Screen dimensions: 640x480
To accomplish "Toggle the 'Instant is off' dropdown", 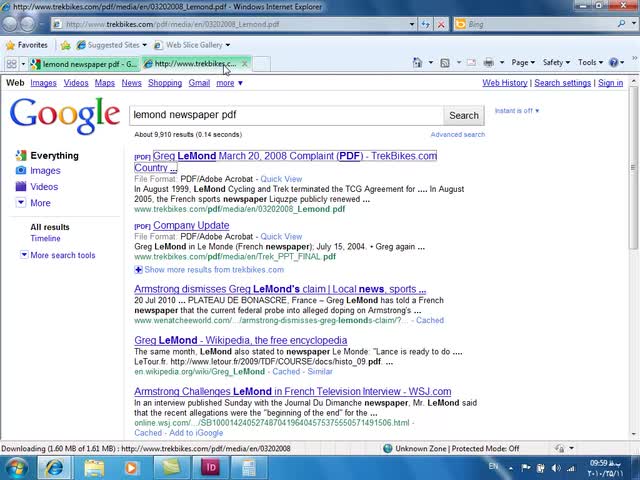I will click(x=517, y=111).
